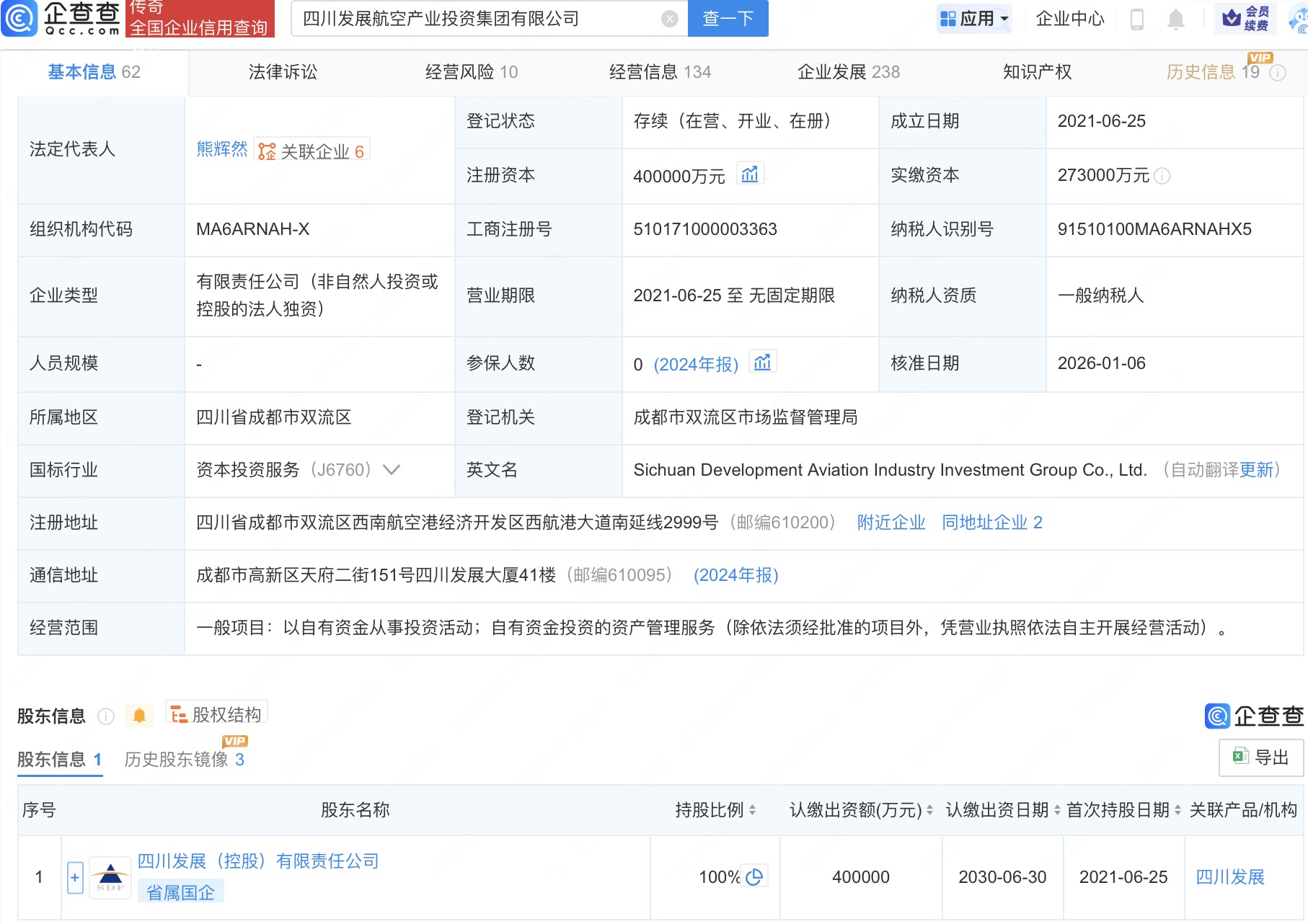The width and height of the screenshot is (1308, 924).
Task: Clear the search box text
Action: 669,19
